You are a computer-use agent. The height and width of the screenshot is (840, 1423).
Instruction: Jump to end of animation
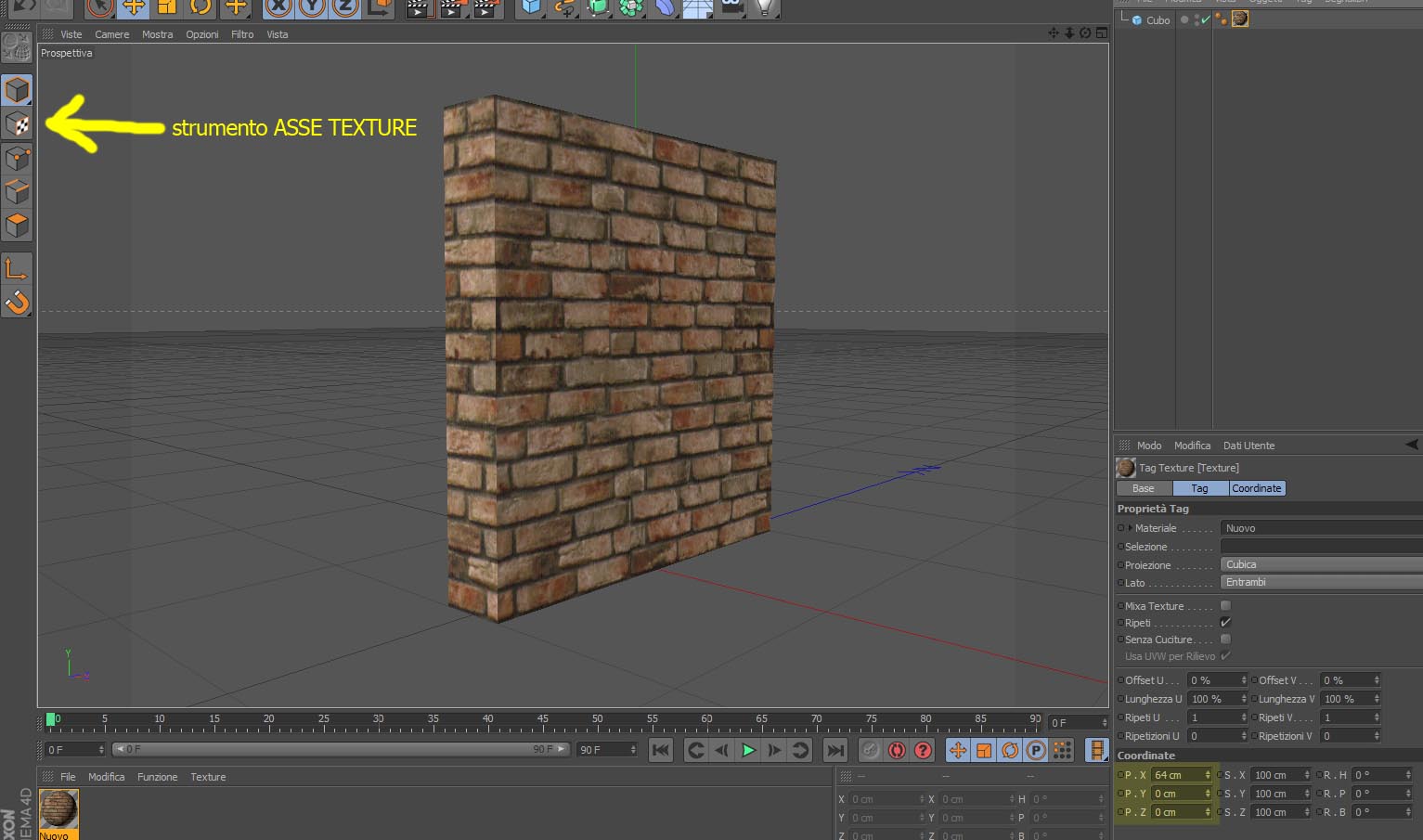(x=835, y=750)
